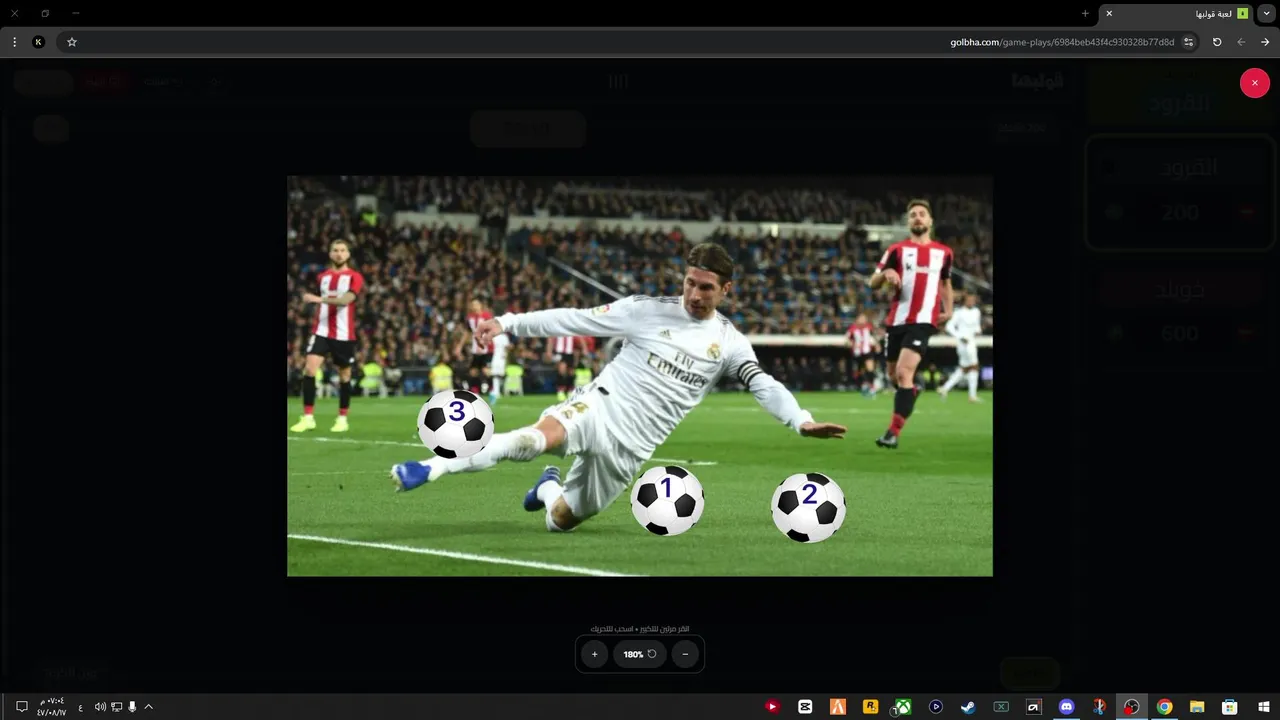View site information icon in address bar
This screenshot has height=720, width=1280.
click(1188, 42)
